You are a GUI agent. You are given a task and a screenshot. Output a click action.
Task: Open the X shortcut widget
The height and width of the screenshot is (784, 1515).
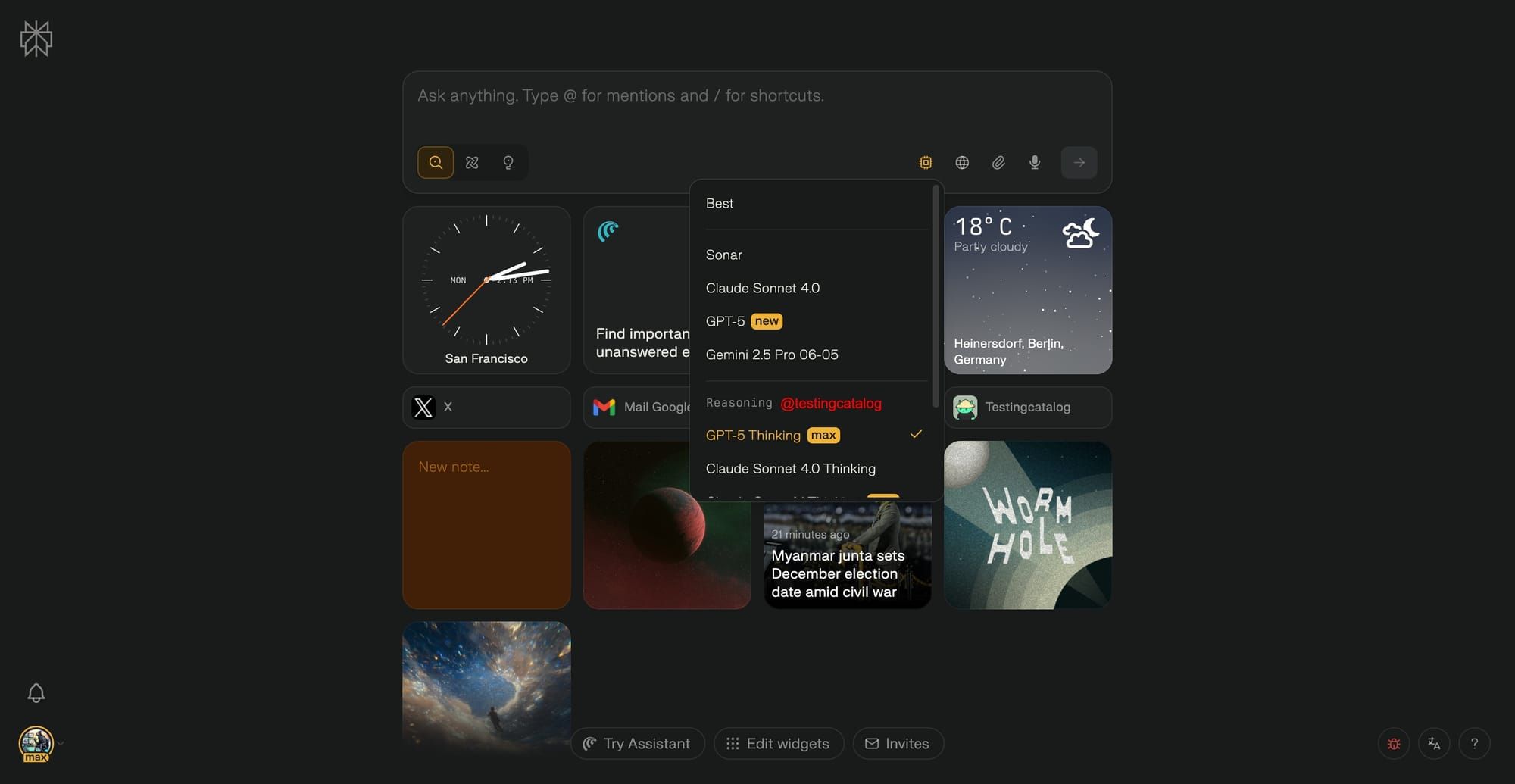point(486,408)
